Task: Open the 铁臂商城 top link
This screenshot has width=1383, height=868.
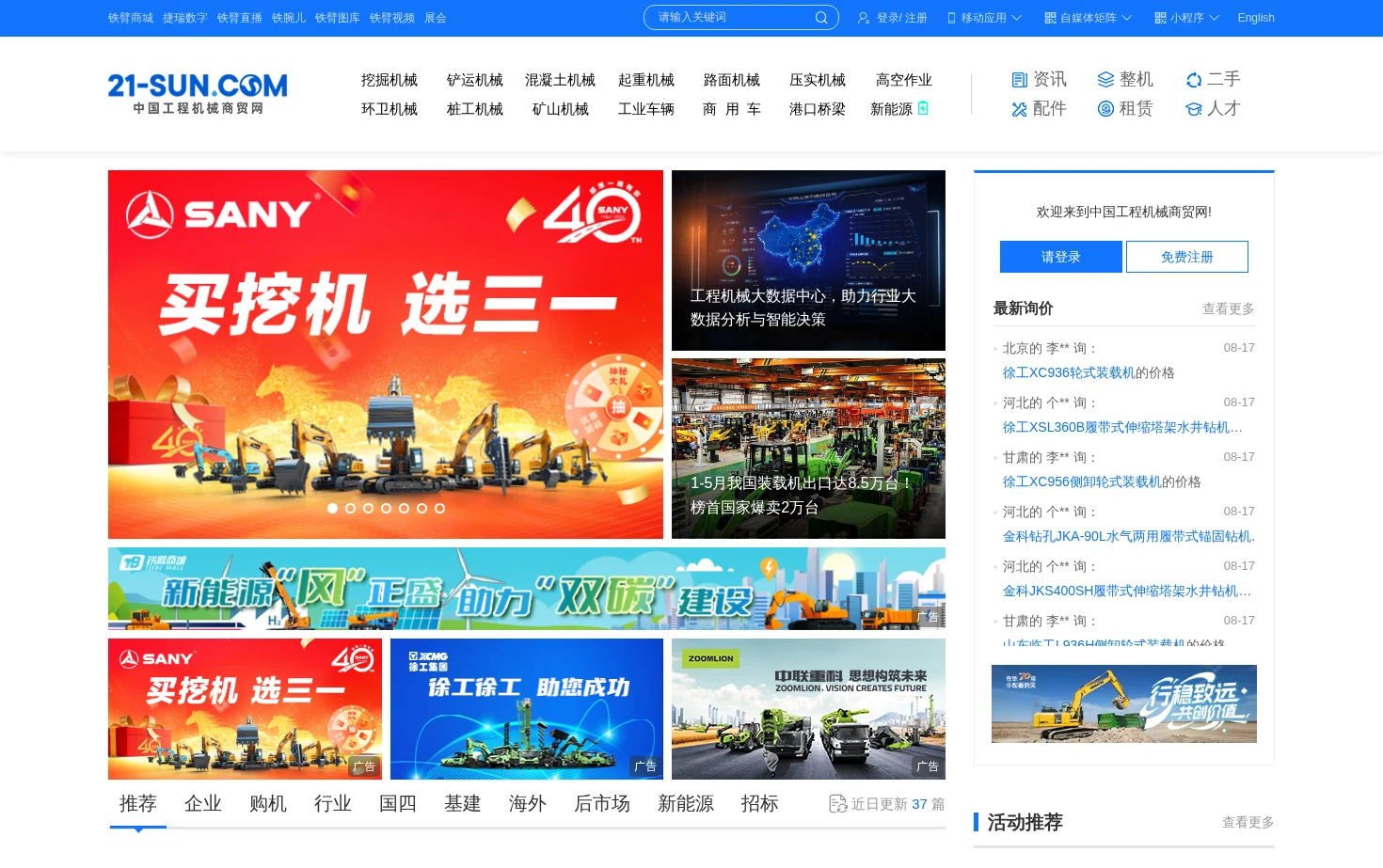Action: click(x=131, y=18)
